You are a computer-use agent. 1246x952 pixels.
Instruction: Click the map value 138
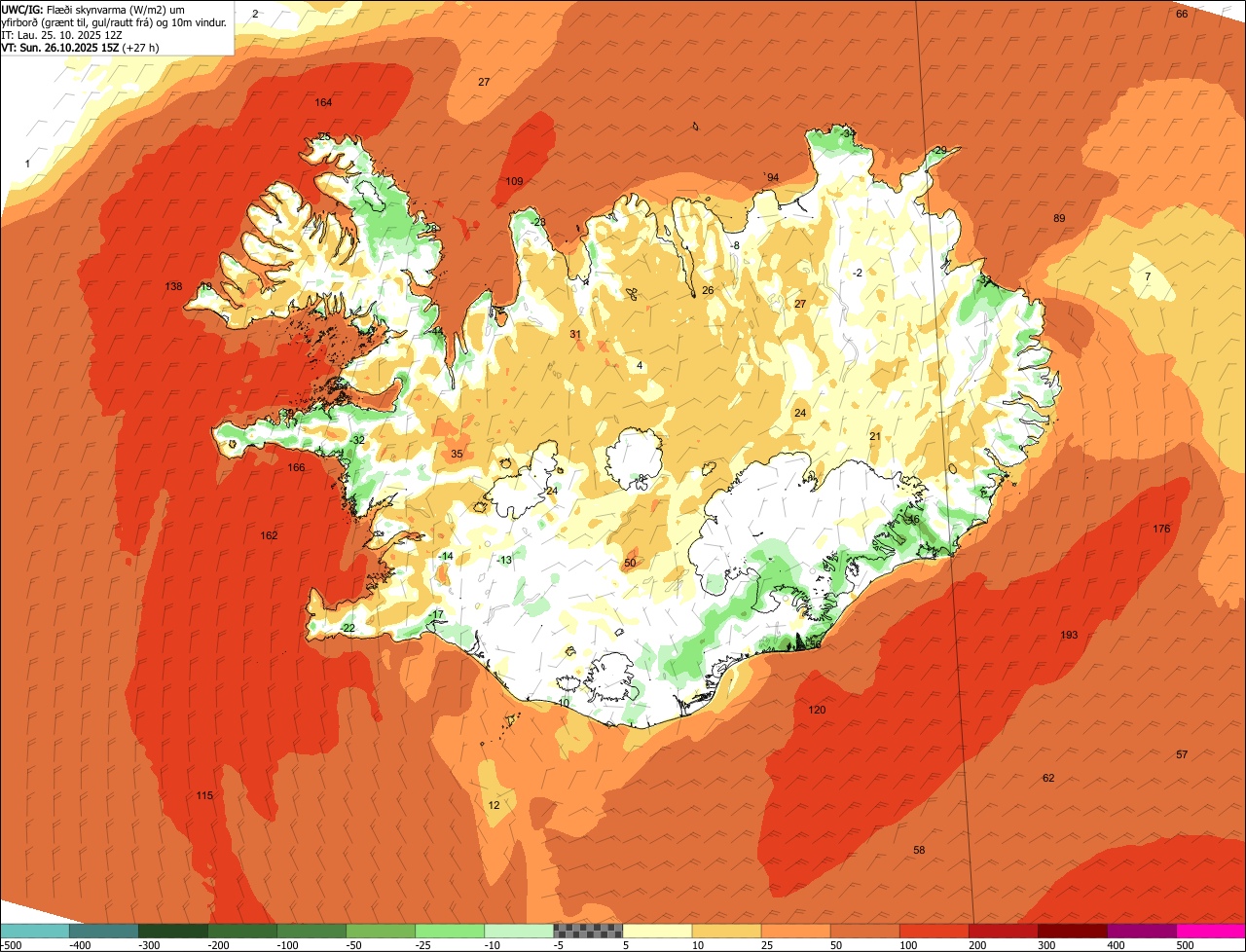point(173,286)
